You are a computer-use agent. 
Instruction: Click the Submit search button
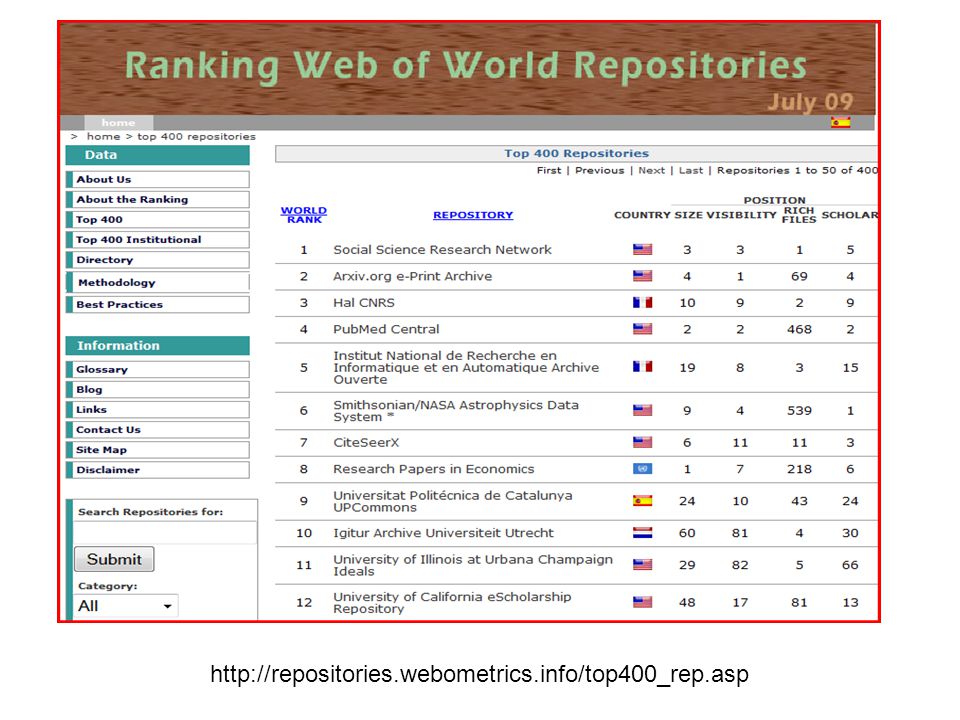(114, 559)
